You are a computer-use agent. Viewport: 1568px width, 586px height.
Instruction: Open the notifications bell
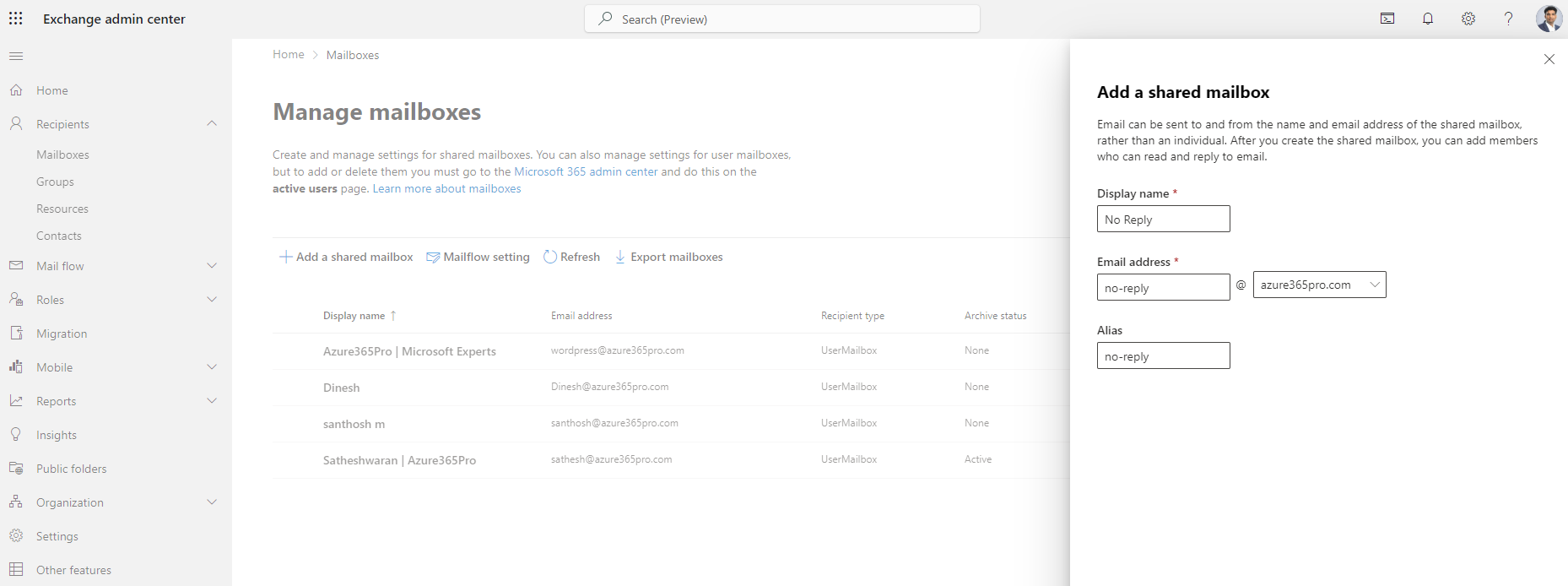click(x=1428, y=19)
